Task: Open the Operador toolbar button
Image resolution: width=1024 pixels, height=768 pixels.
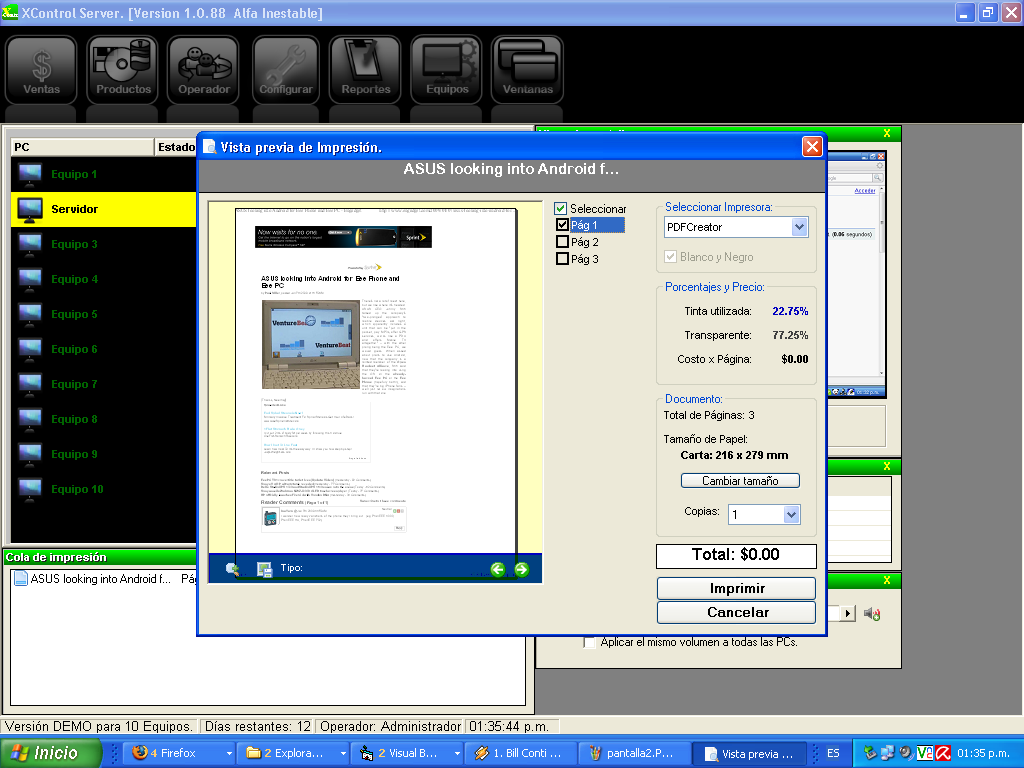Action: pyautogui.click(x=204, y=70)
